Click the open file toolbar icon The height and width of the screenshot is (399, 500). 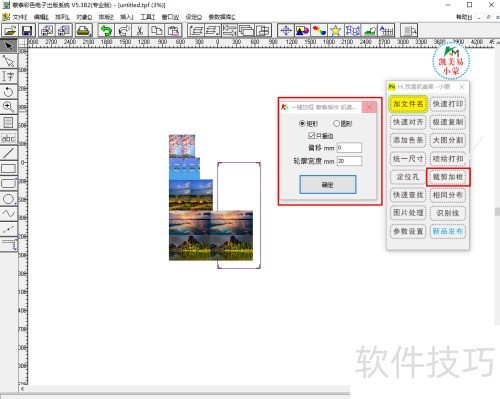point(10,31)
